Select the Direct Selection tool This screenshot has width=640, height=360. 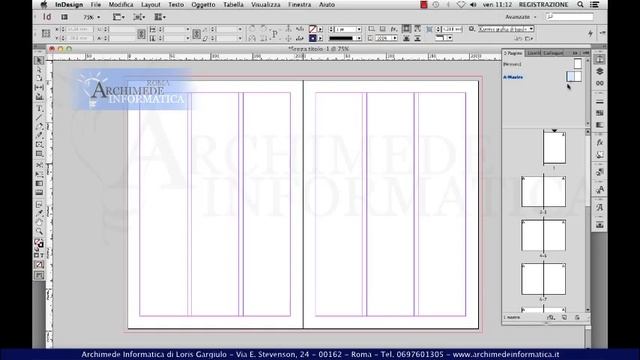(x=39, y=69)
